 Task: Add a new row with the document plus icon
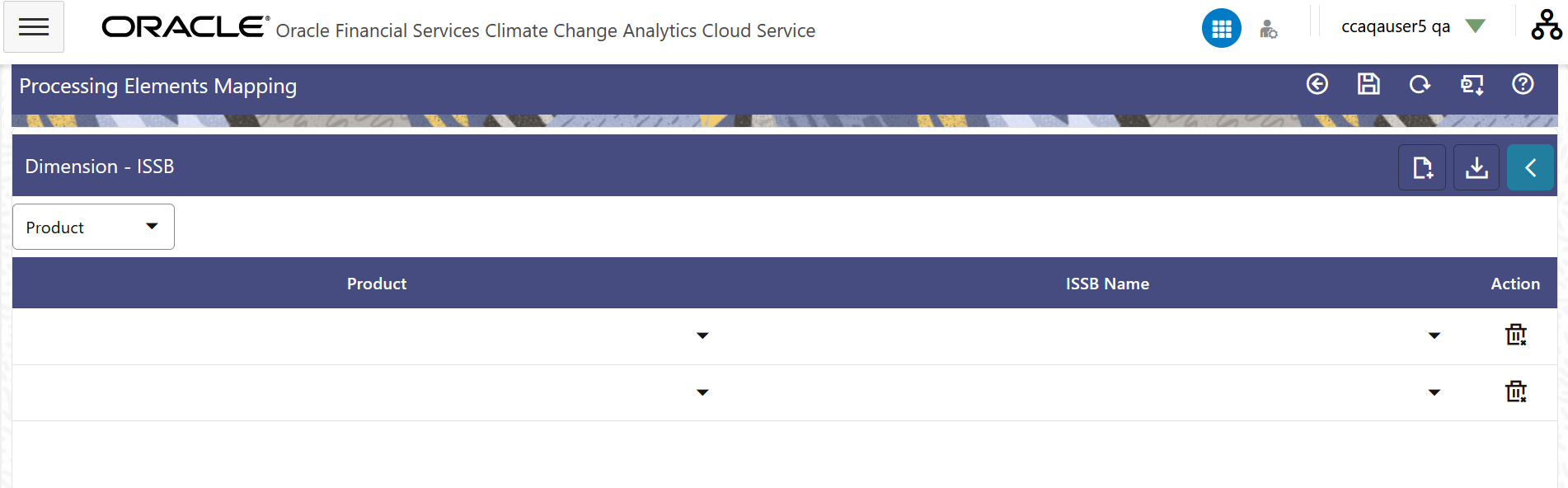pyautogui.click(x=1422, y=167)
